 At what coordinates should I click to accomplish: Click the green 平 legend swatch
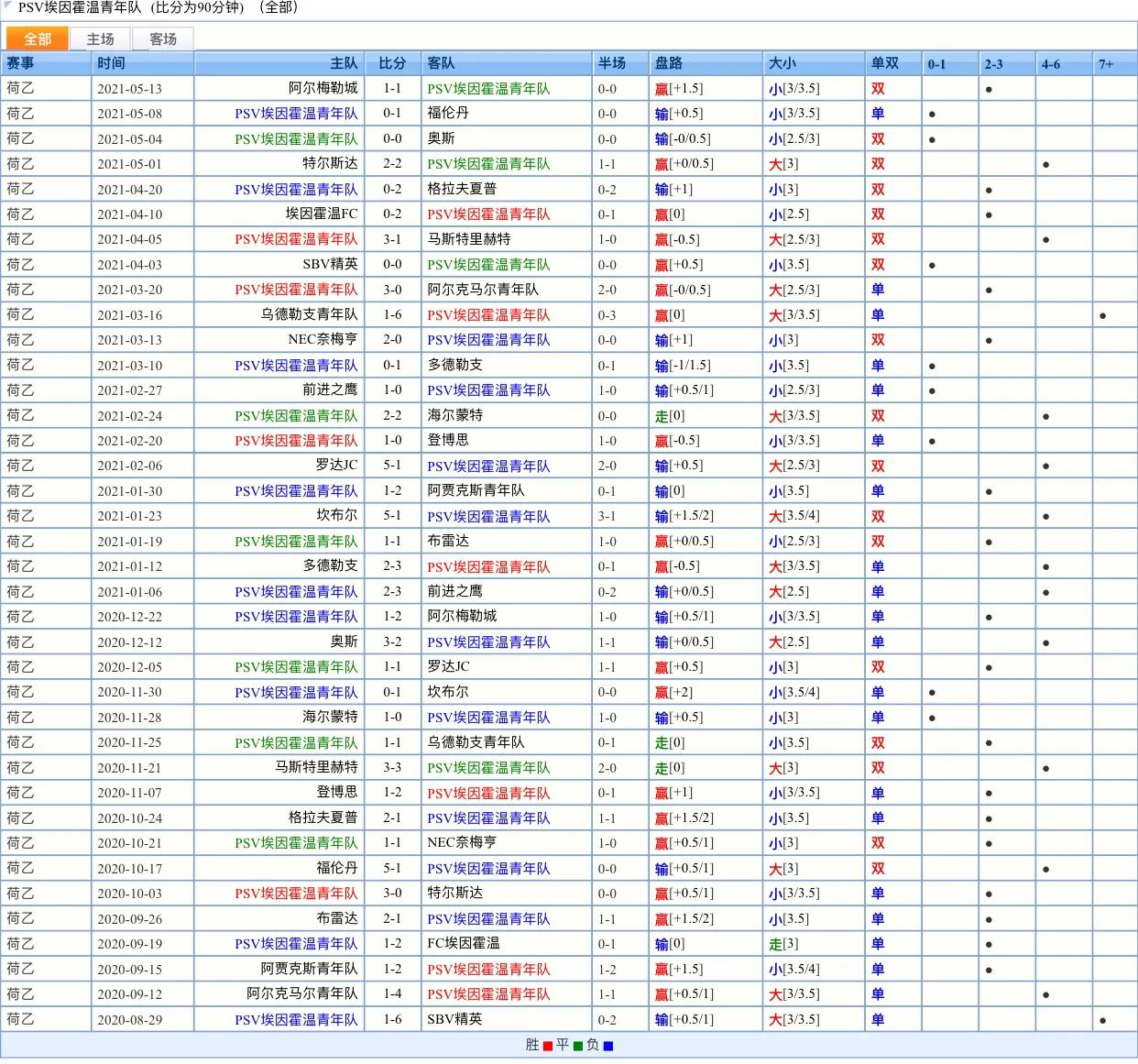[x=578, y=1046]
